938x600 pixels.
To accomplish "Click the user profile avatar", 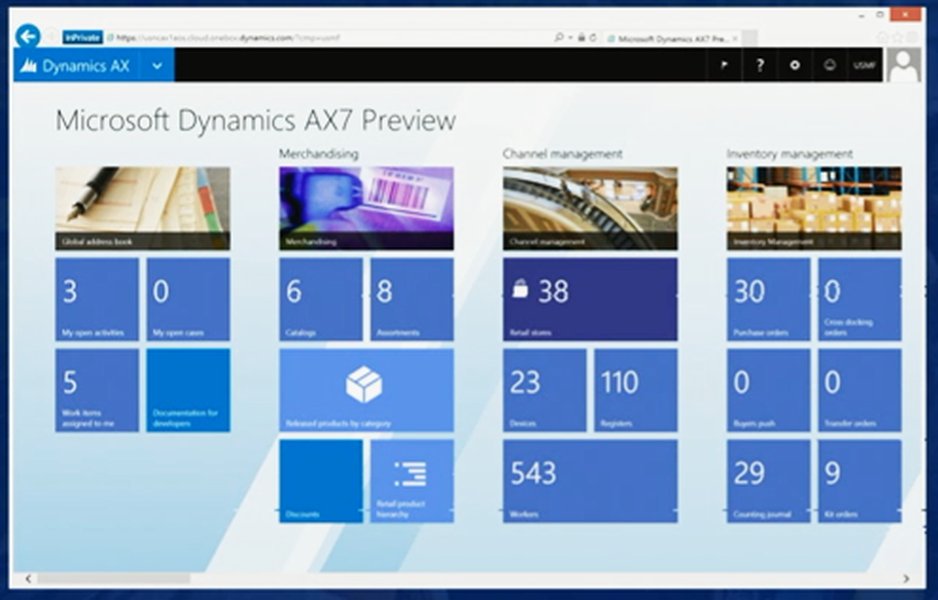I will 903,65.
